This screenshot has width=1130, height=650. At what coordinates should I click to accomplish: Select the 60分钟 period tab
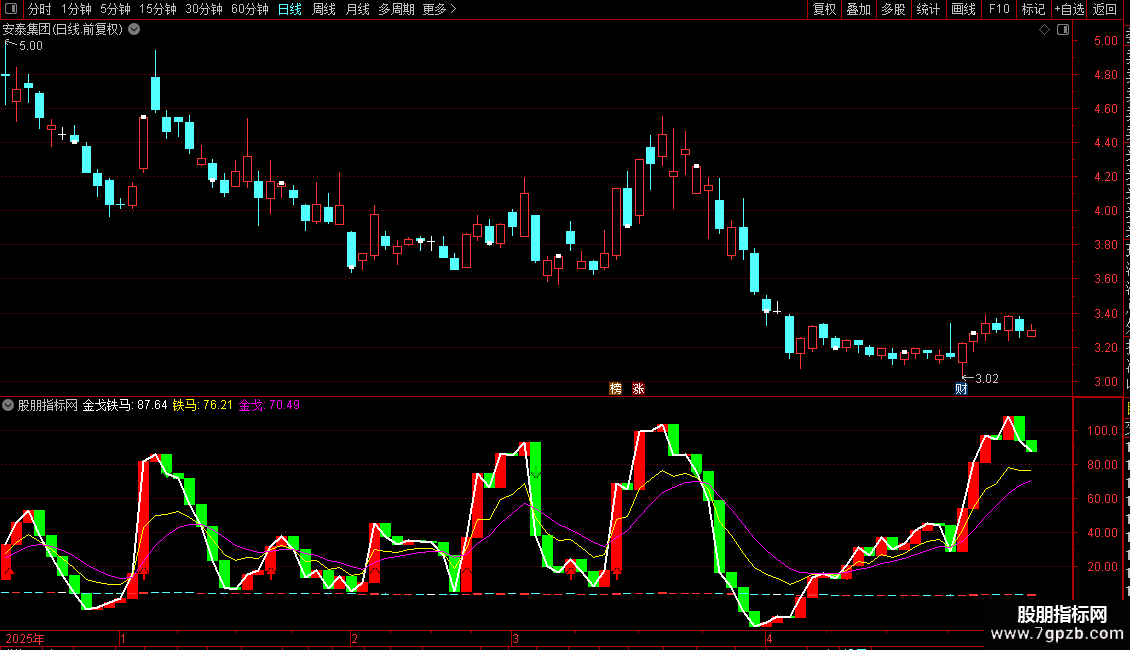tap(249, 9)
